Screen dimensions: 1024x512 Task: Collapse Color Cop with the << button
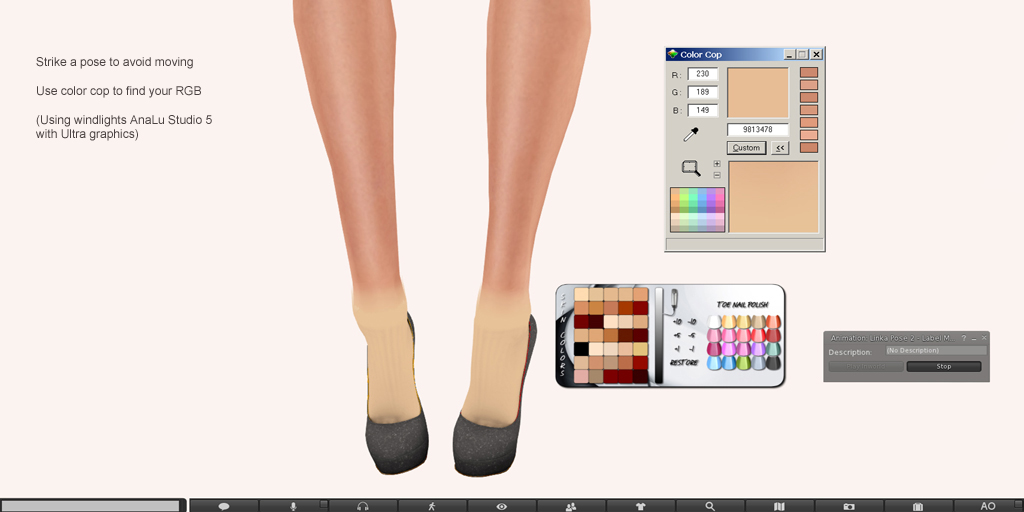[779, 148]
